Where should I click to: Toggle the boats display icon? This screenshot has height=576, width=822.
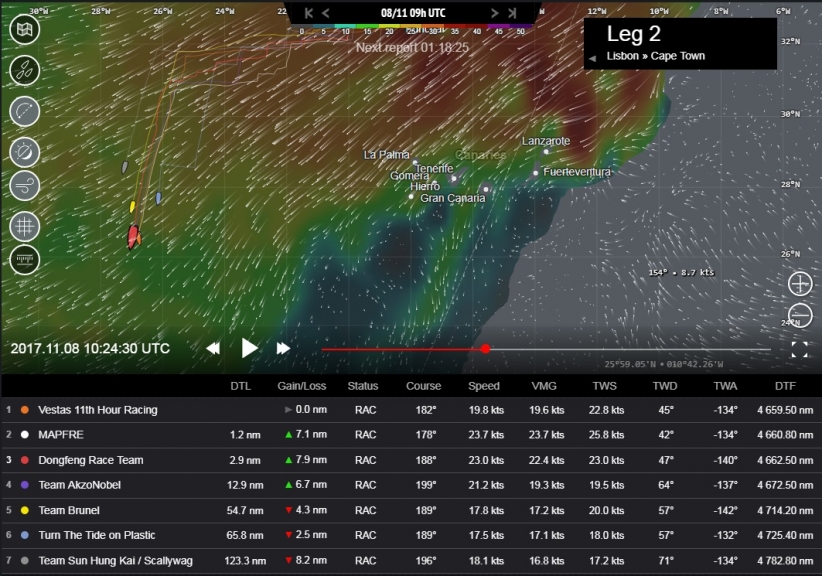(x=24, y=70)
